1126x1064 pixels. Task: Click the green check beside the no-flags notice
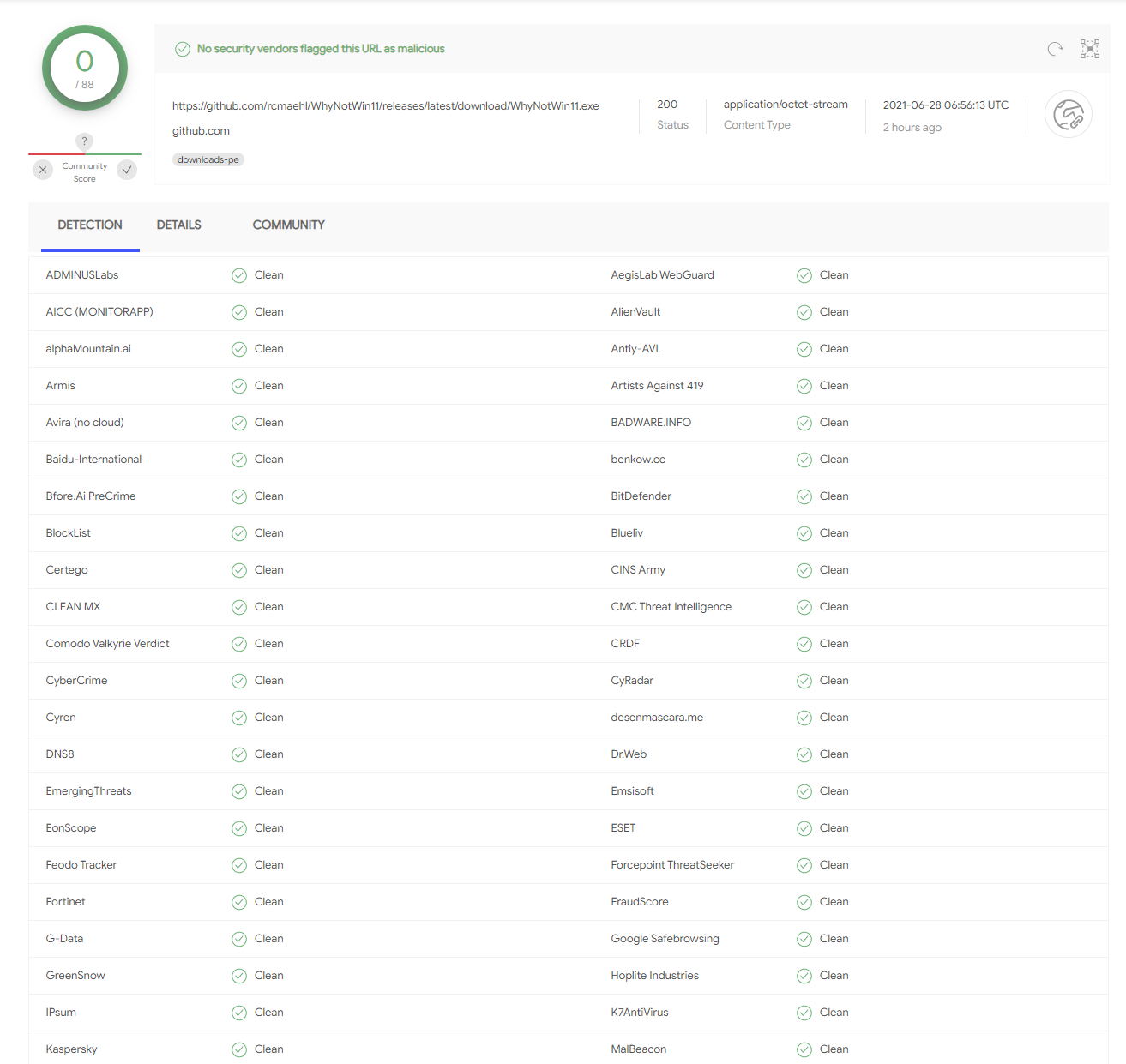(x=183, y=49)
